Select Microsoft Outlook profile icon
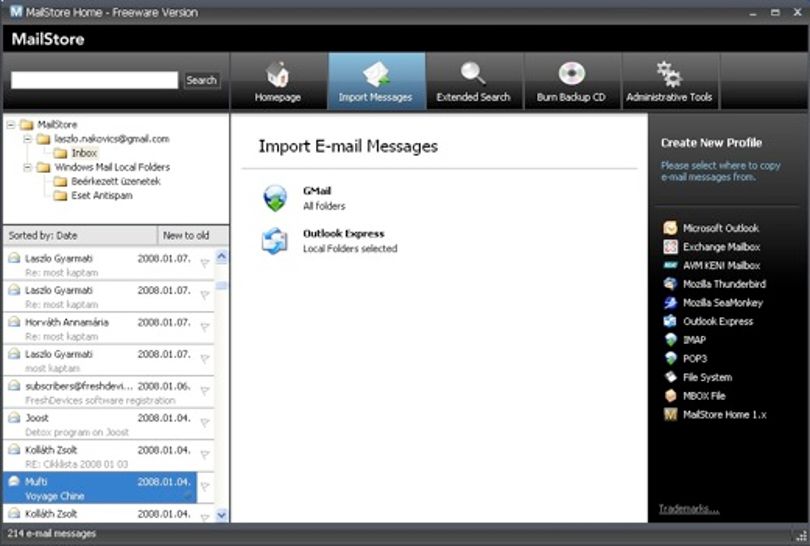 [x=671, y=228]
